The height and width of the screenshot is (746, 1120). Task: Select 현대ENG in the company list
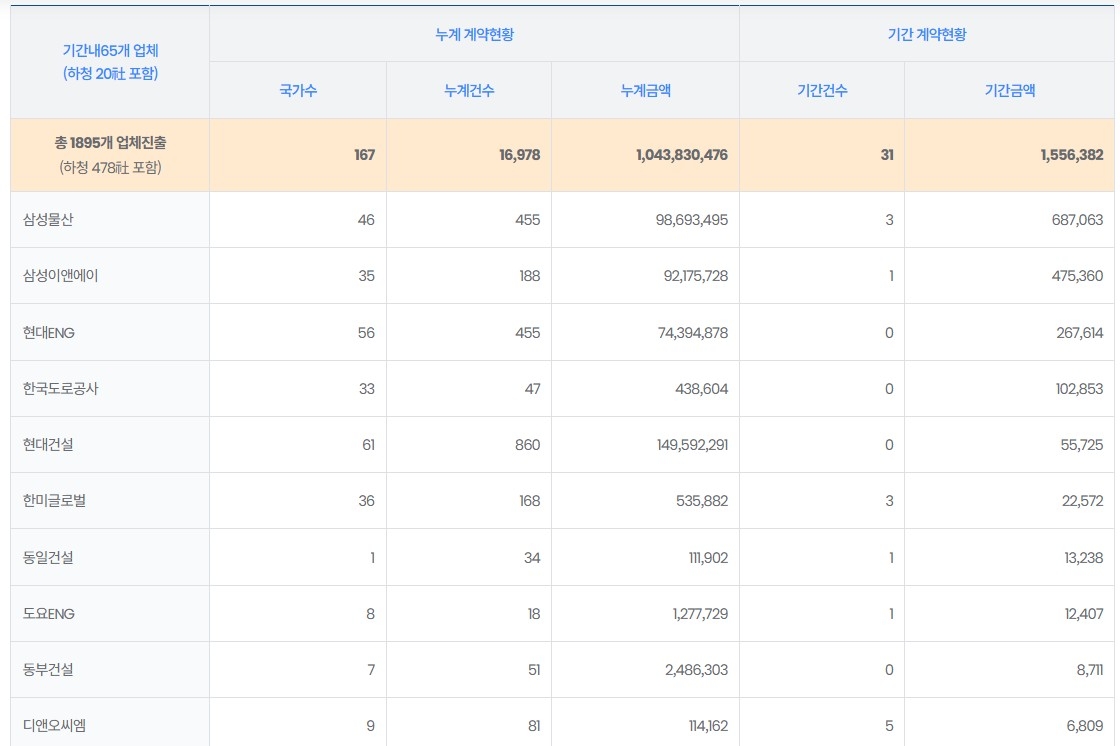tap(49, 333)
